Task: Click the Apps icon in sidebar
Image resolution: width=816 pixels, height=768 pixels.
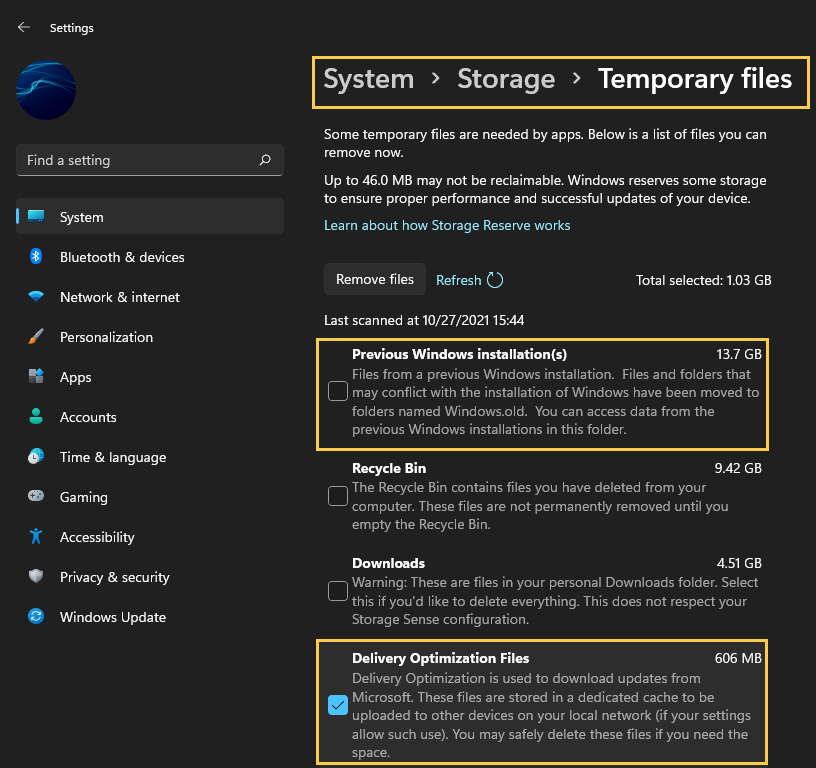Action: (36, 376)
